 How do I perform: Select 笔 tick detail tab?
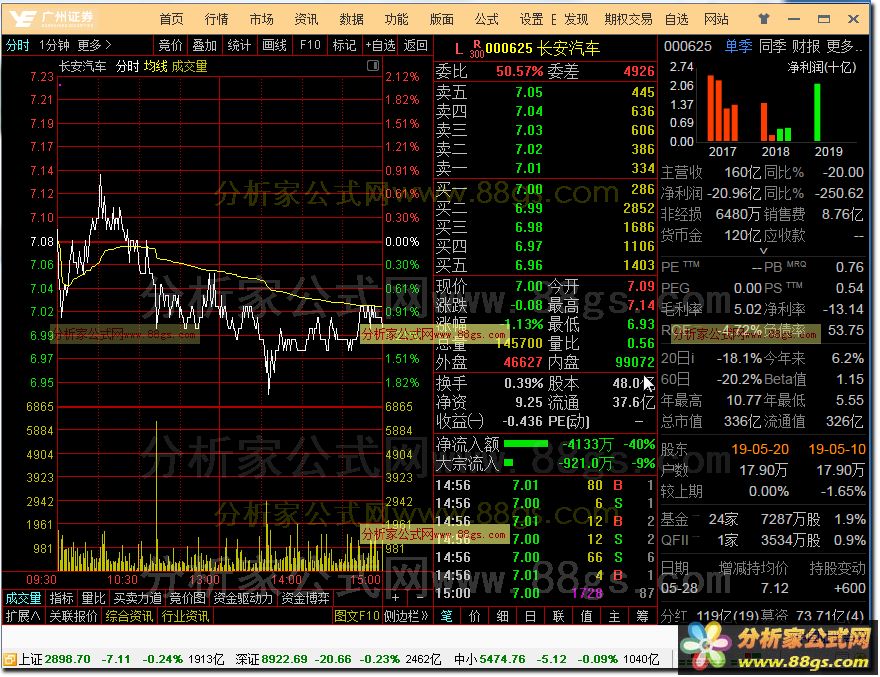[x=446, y=616]
